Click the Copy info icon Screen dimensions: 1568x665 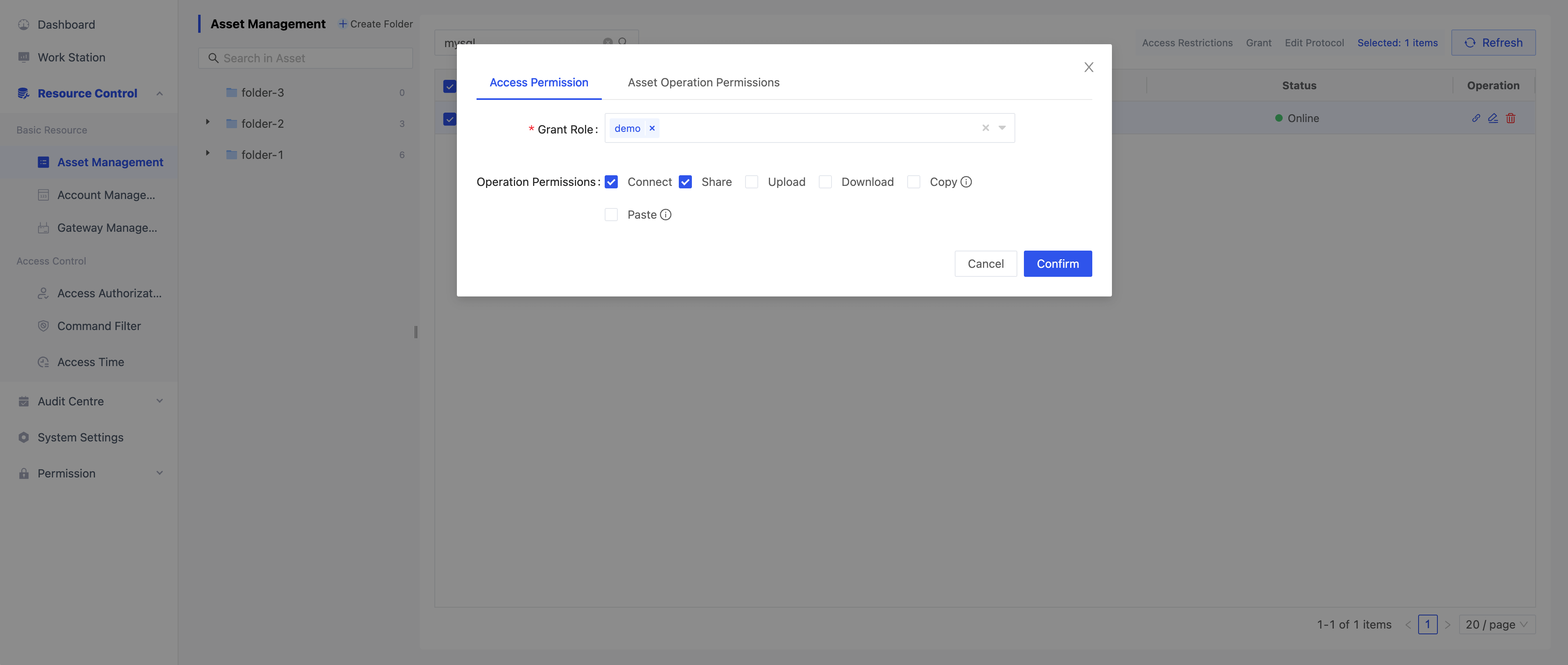[966, 182]
